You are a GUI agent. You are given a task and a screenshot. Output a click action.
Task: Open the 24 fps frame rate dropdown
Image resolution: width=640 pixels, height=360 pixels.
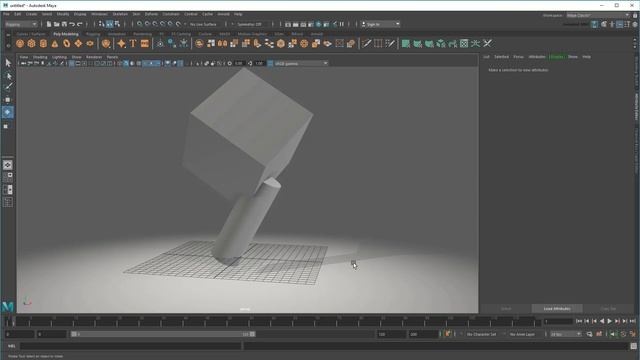click(566, 334)
